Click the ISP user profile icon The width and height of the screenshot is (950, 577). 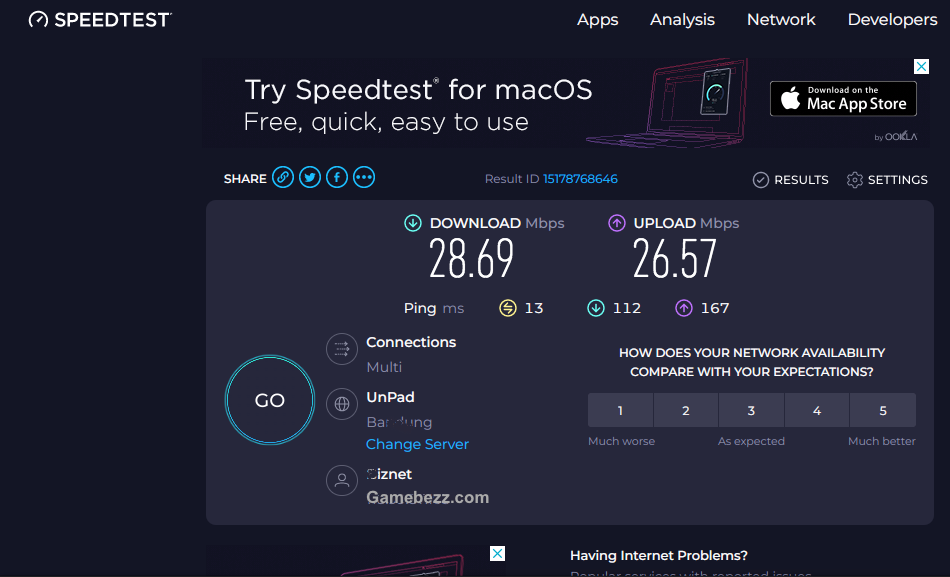[342, 481]
